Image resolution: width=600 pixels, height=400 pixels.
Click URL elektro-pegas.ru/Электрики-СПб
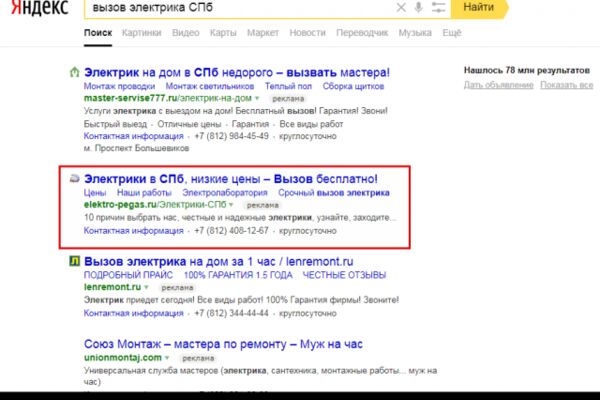click(155, 205)
